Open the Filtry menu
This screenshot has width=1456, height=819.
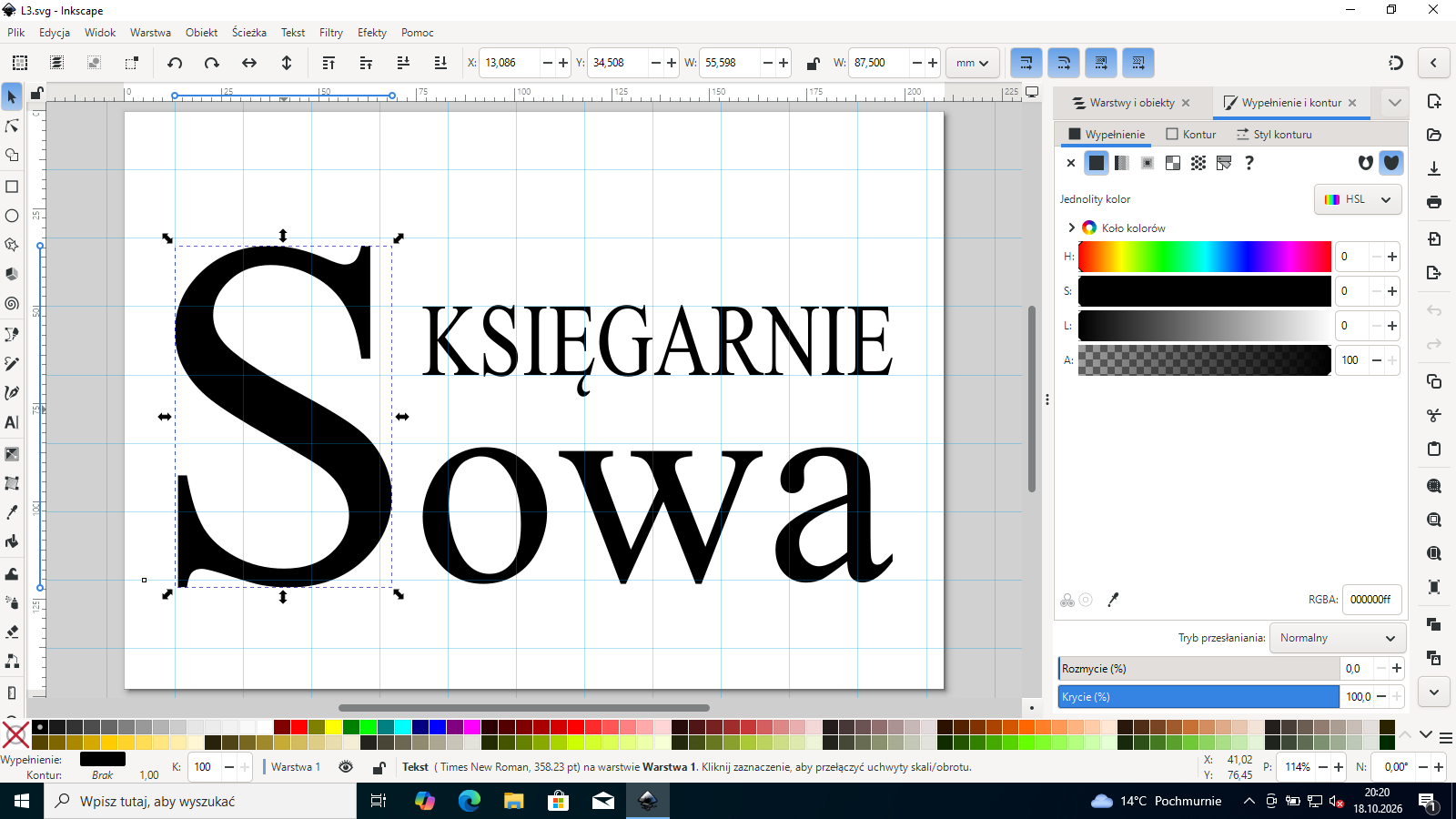331,32
